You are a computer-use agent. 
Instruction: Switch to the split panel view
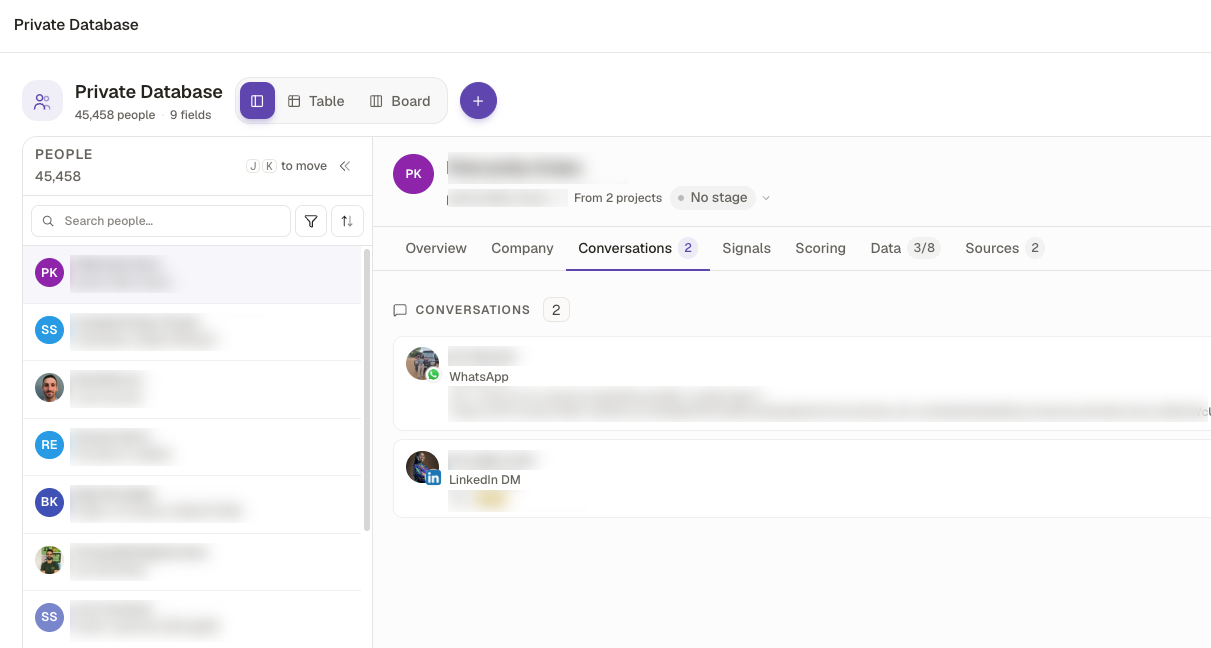(257, 101)
